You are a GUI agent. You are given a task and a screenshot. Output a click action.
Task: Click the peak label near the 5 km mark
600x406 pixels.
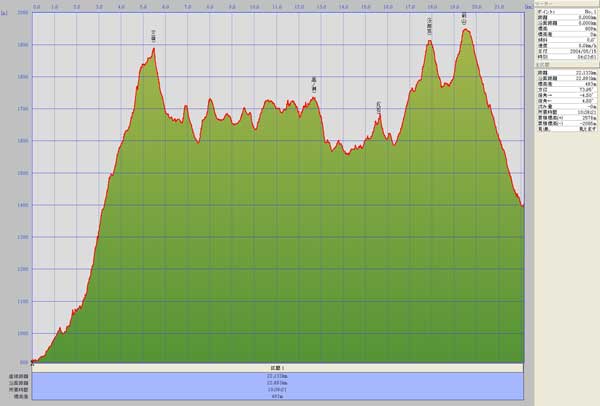pos(154,34)
